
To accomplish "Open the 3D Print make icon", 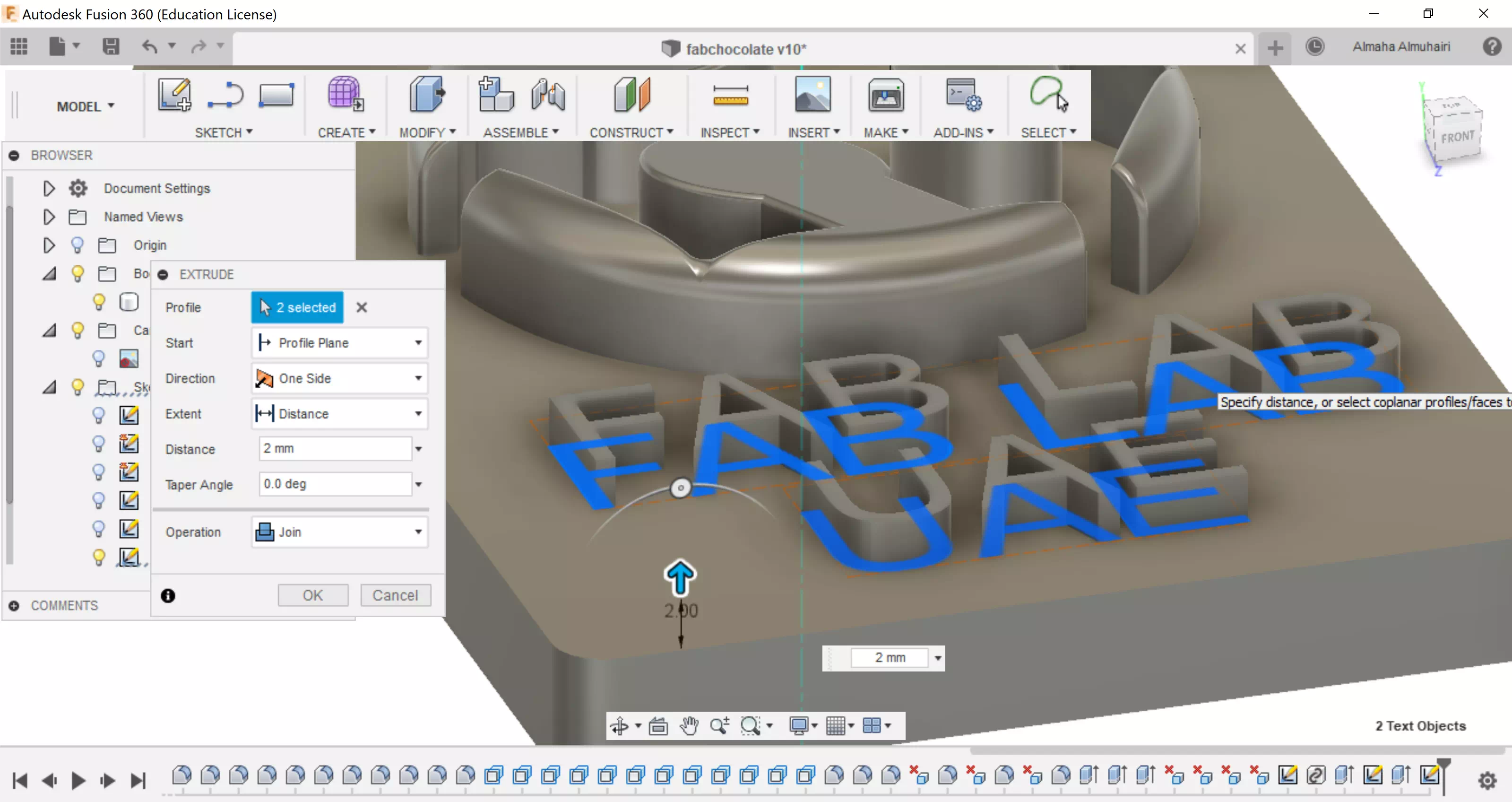I will click(885, 95).
